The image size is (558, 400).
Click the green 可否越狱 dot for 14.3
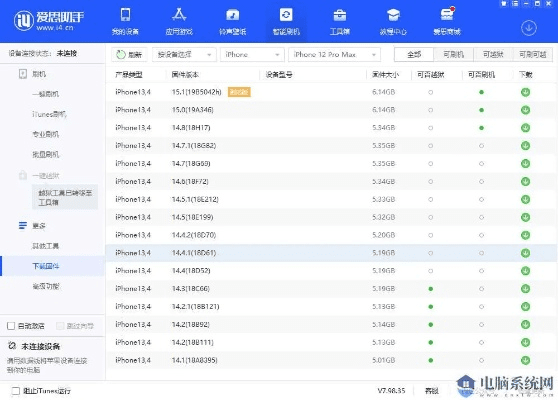click(431, 289)
